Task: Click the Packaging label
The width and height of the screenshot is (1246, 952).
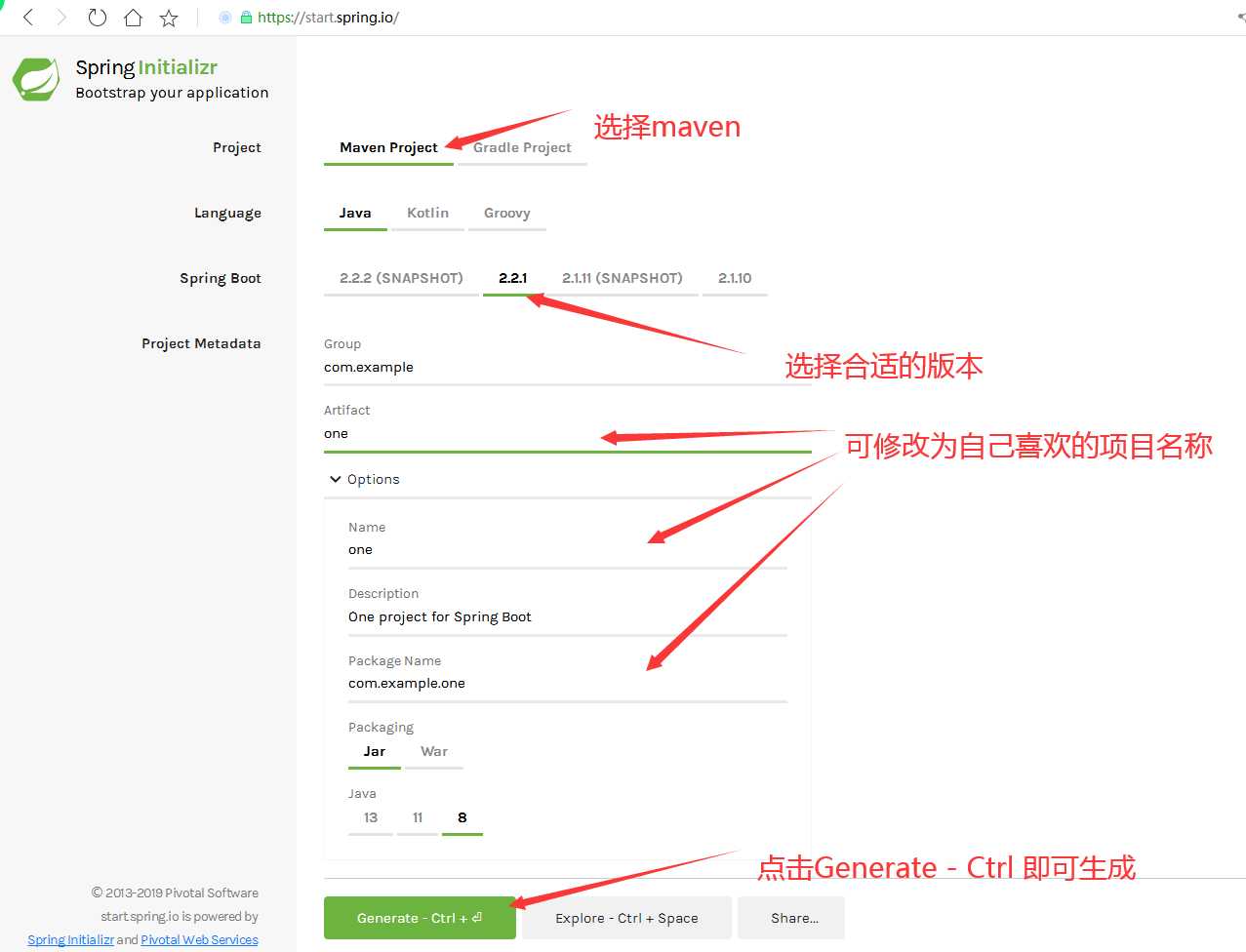Action: point(381,728)
